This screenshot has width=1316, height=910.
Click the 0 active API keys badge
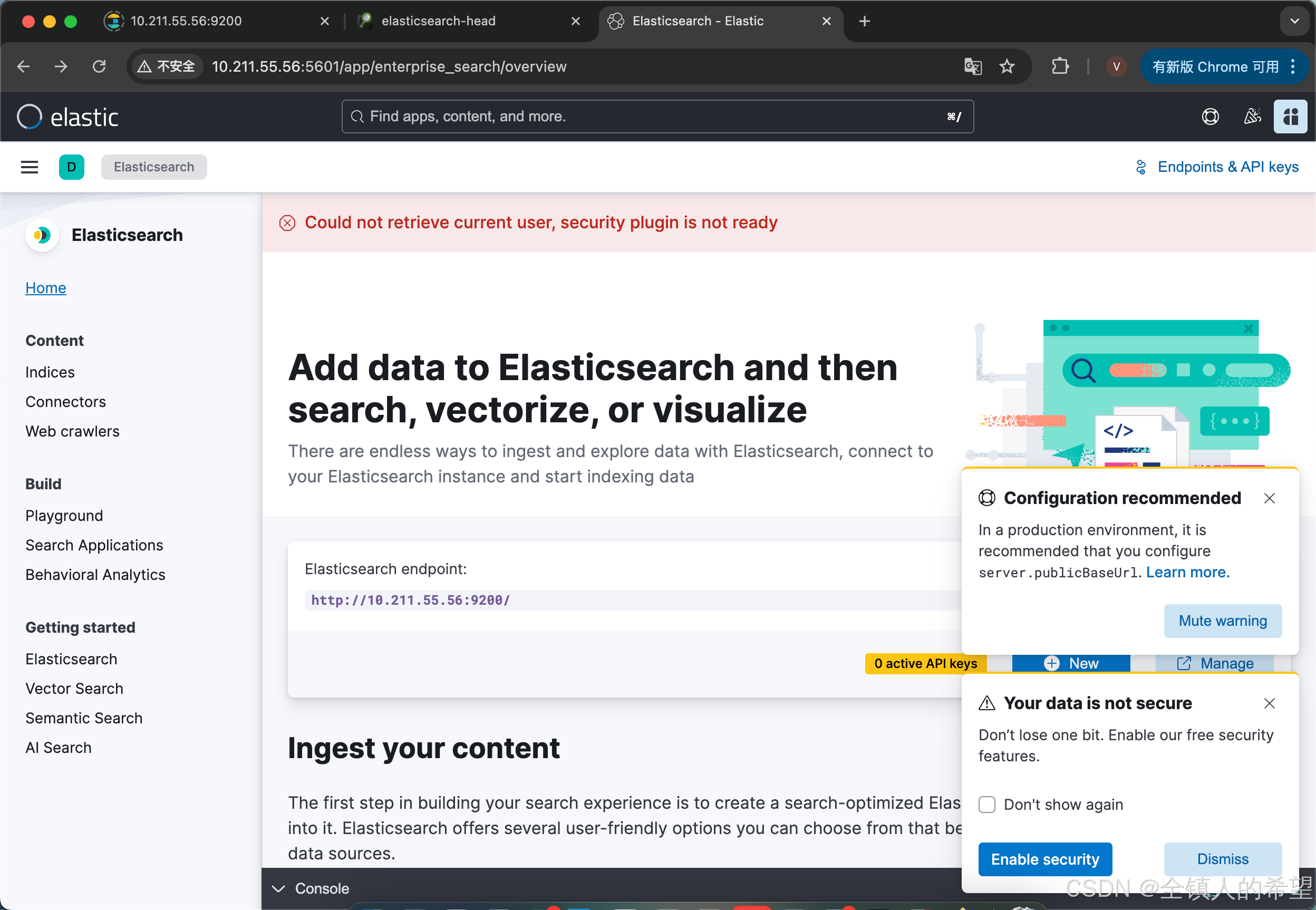tap(925, 664)
